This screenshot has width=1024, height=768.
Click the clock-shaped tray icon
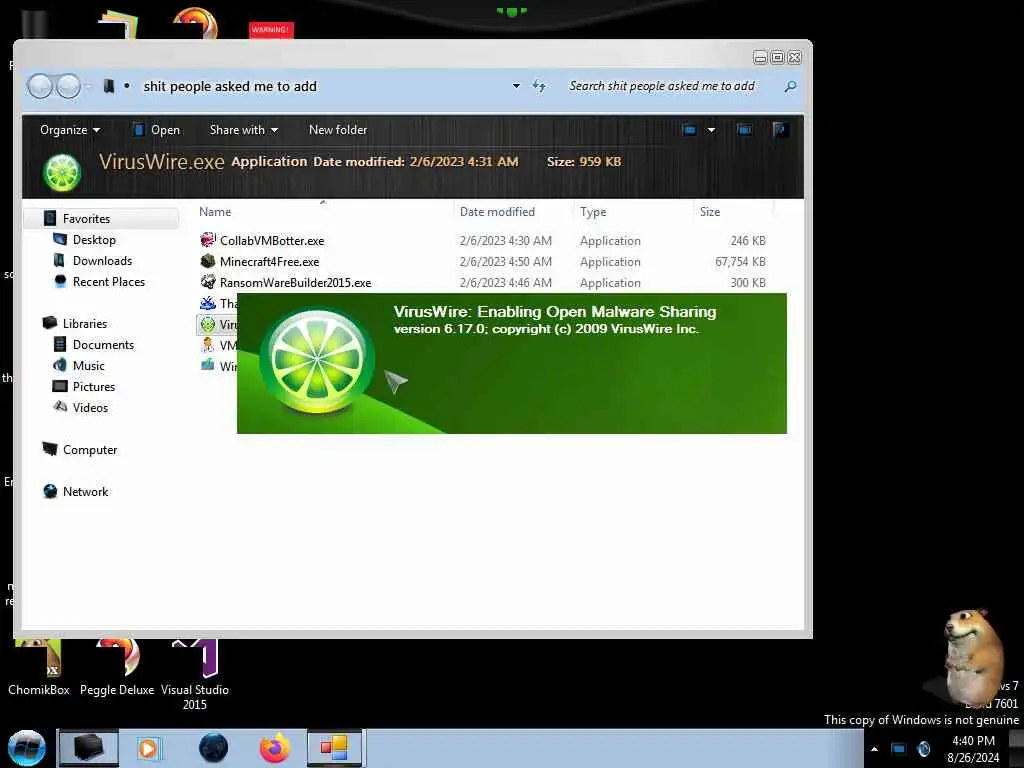click(923, 749)
